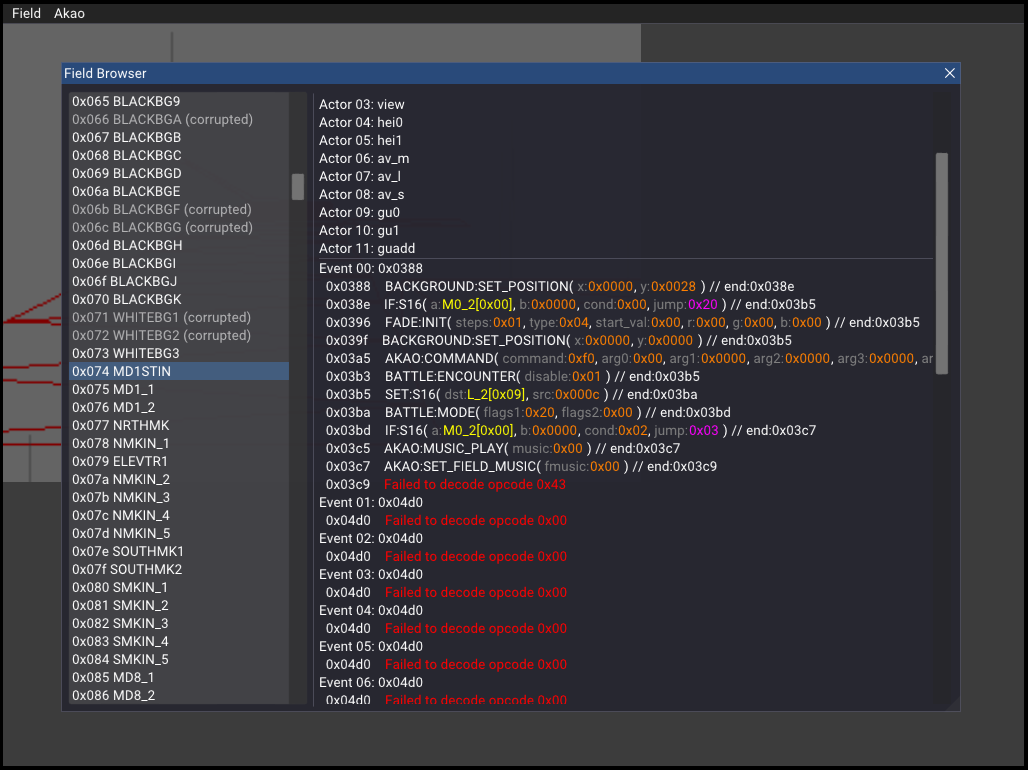
Task: Click the Actor 11: guadd entry
Action: pos(367,248)
